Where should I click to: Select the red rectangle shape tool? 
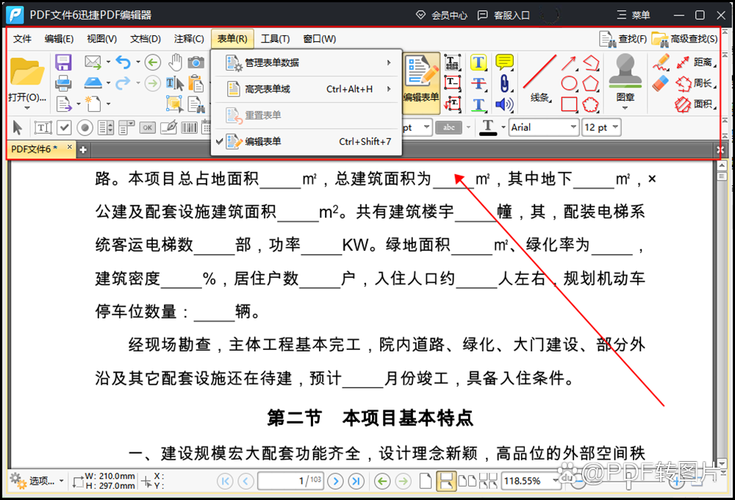[569, 104]
